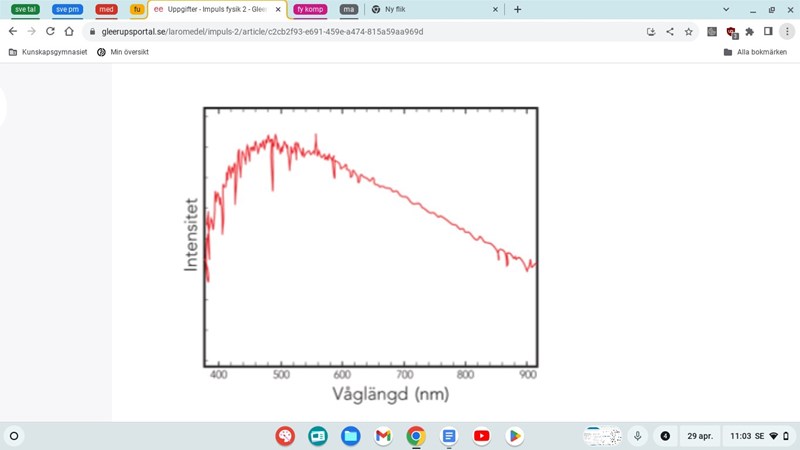800x450 pixels.
Task: Toggle microphone dictation in the shelf
Action: pyautogui.click(x=637, y=436)
